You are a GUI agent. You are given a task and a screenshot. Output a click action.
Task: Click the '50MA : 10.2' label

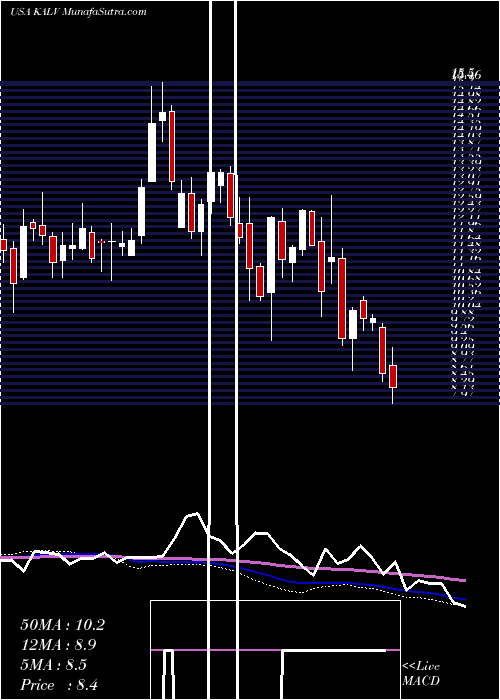[62, 625]
